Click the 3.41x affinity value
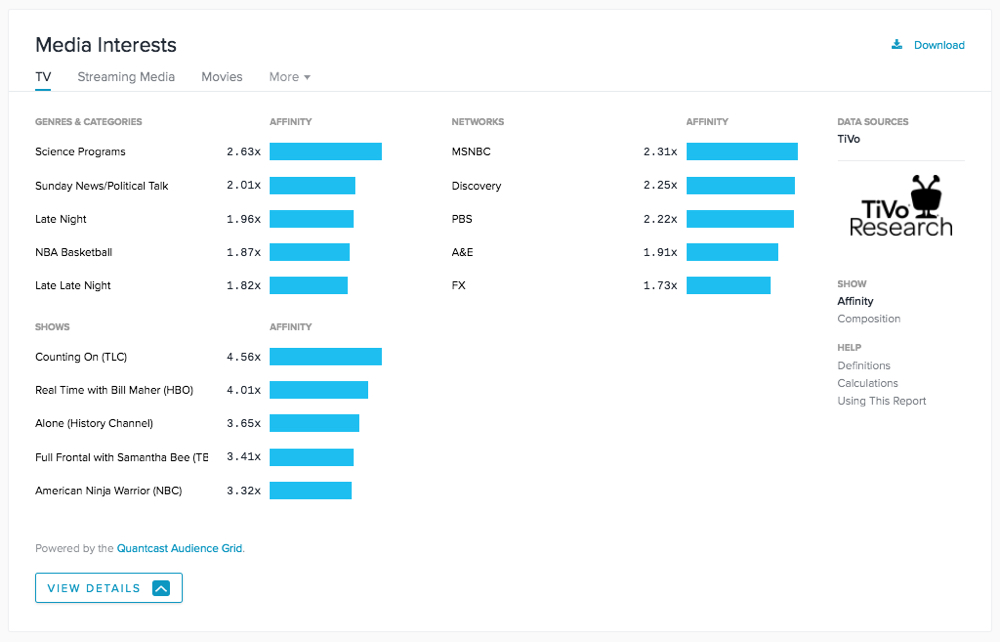The height and width of the screenshot is (642, 1000). tap(244, 456)
